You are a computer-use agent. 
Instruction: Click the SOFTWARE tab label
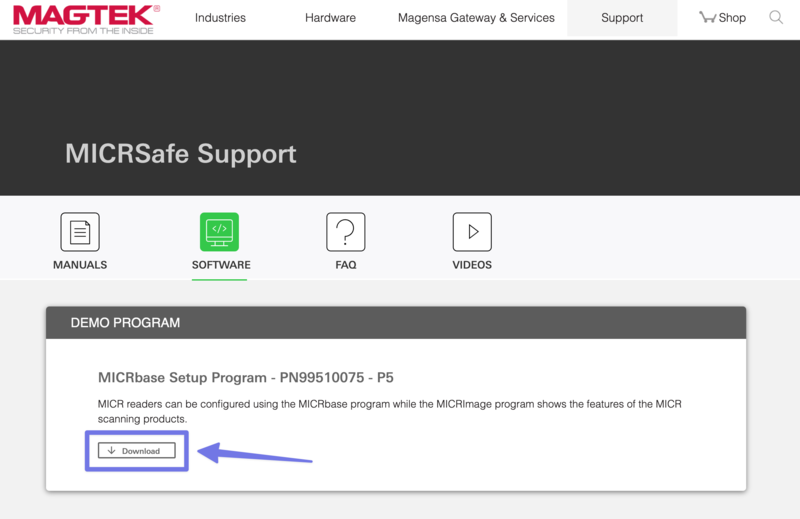coord(221,265)
